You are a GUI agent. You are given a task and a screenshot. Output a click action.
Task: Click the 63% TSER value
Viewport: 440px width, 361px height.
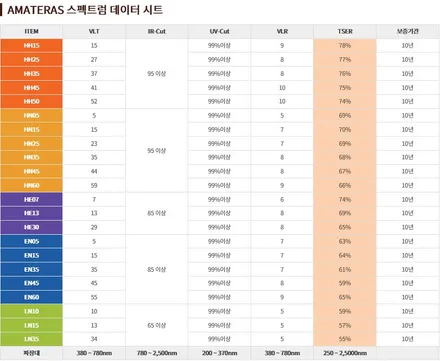click(345, 241)
